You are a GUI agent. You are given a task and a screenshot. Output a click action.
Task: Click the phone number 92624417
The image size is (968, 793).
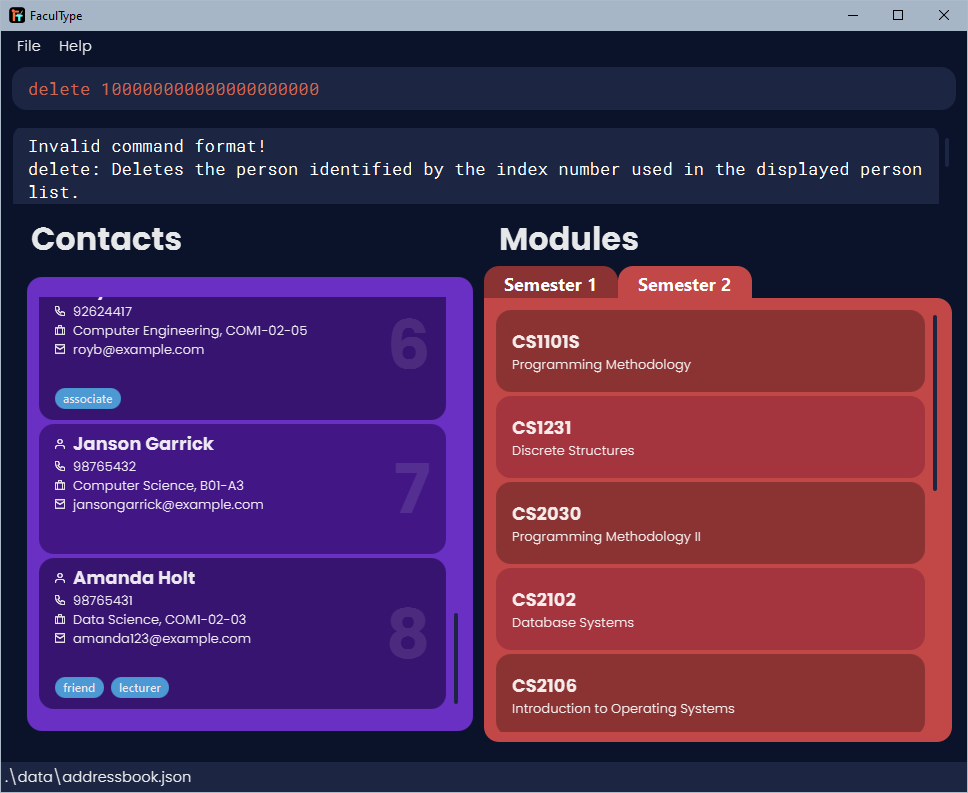(x=102, y=311)
